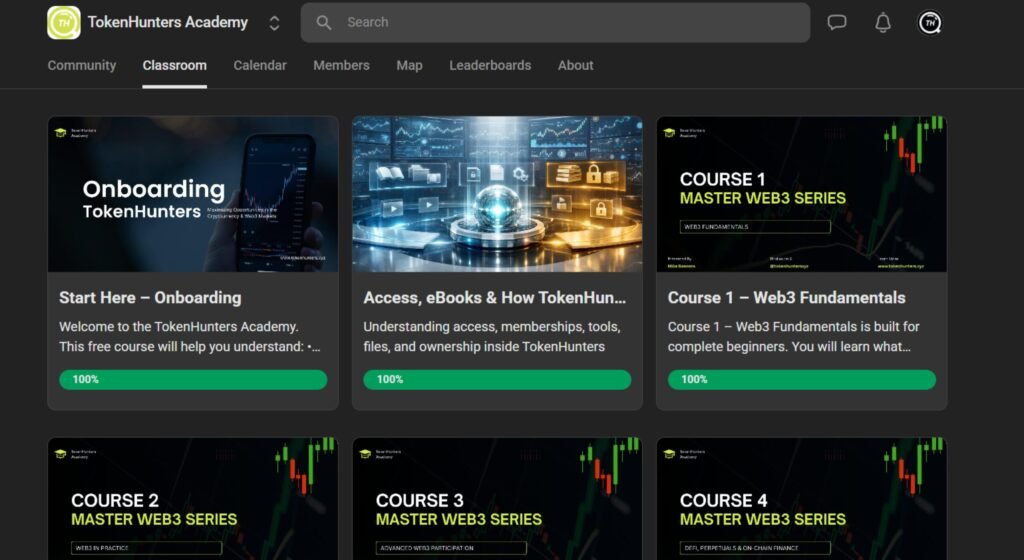Screen dimensions: 1024x560
Task: Click the Access eBooks 100% progress bar
Action: [x=497, y=379]
